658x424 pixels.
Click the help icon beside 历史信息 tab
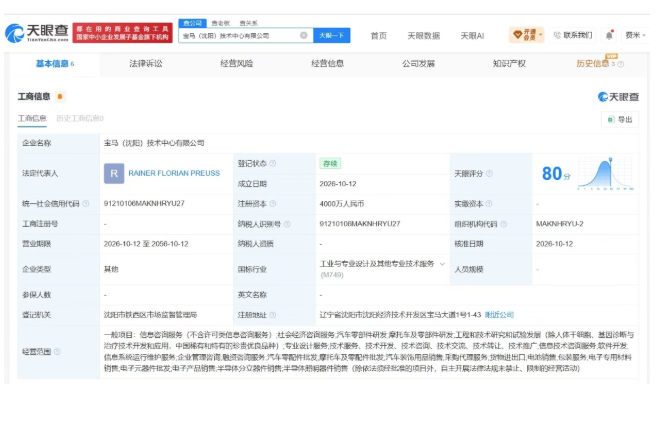(x=621, y=64)
